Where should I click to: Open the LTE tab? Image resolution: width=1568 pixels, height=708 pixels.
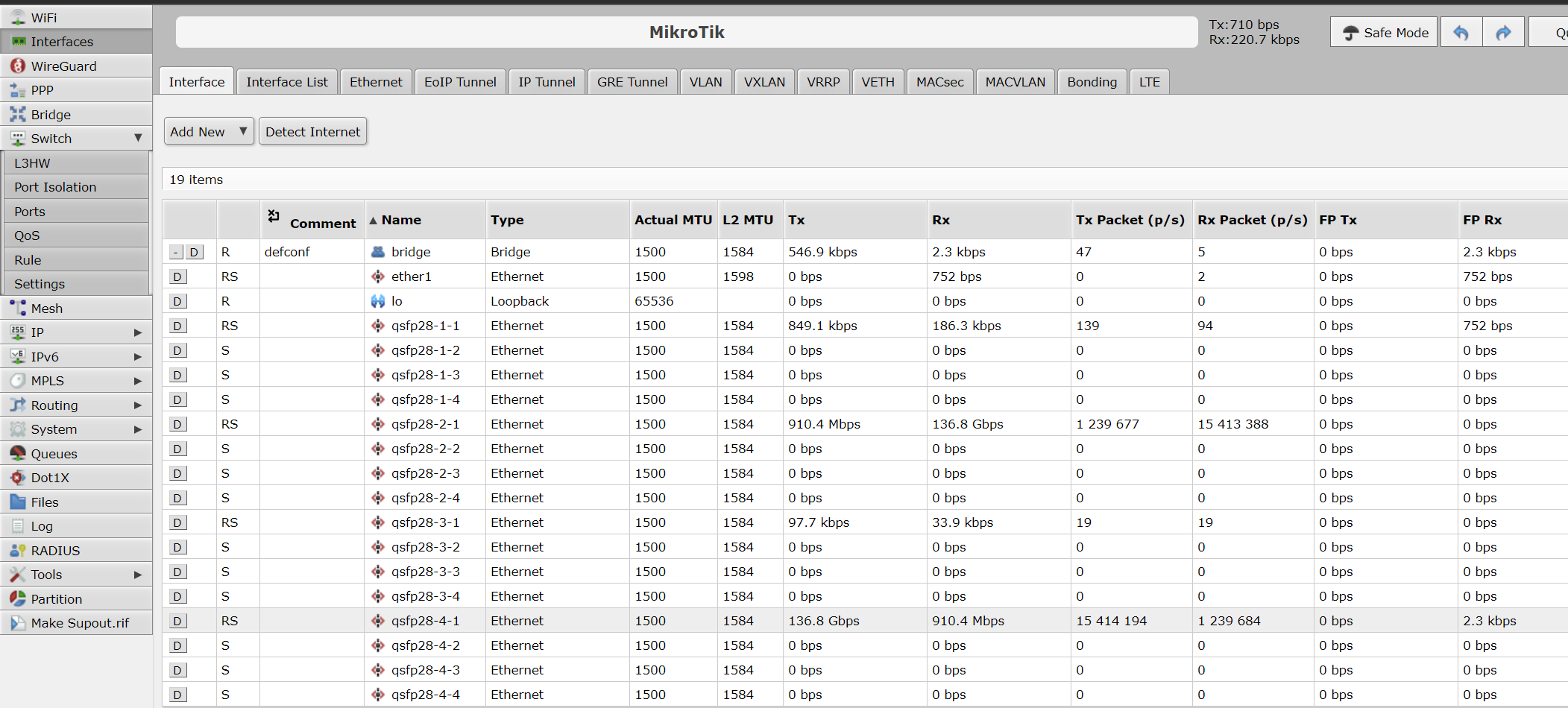point(1149,81)
